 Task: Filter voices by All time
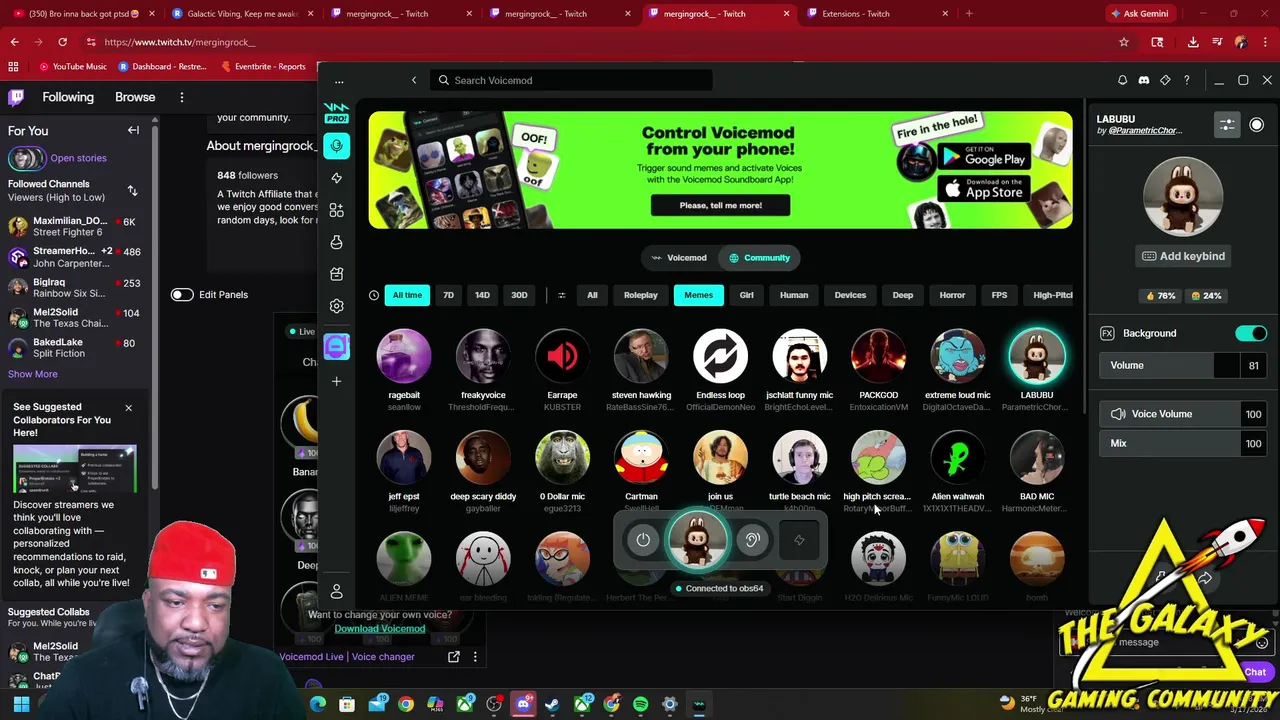[x=407, y=295]
